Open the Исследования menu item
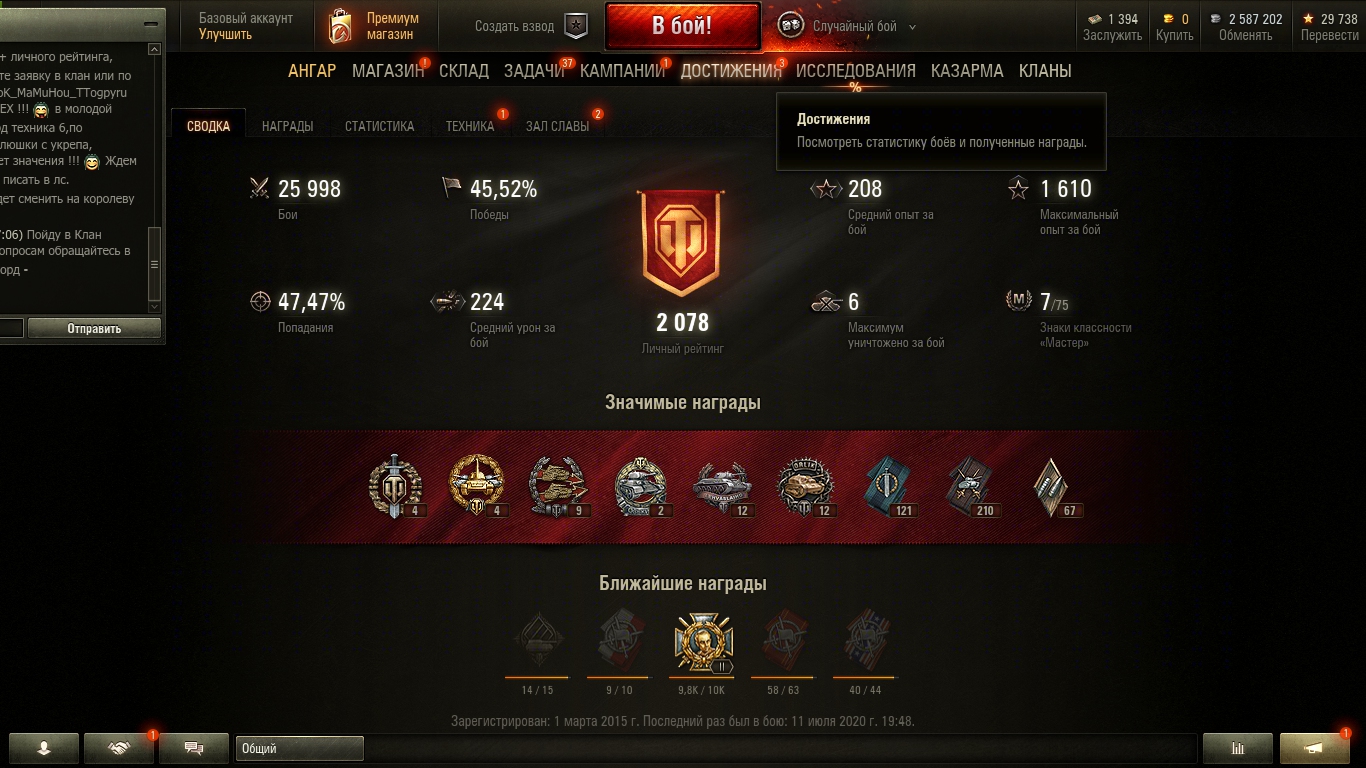This screenshot has height=768, width=1366. tap(856, 71)
